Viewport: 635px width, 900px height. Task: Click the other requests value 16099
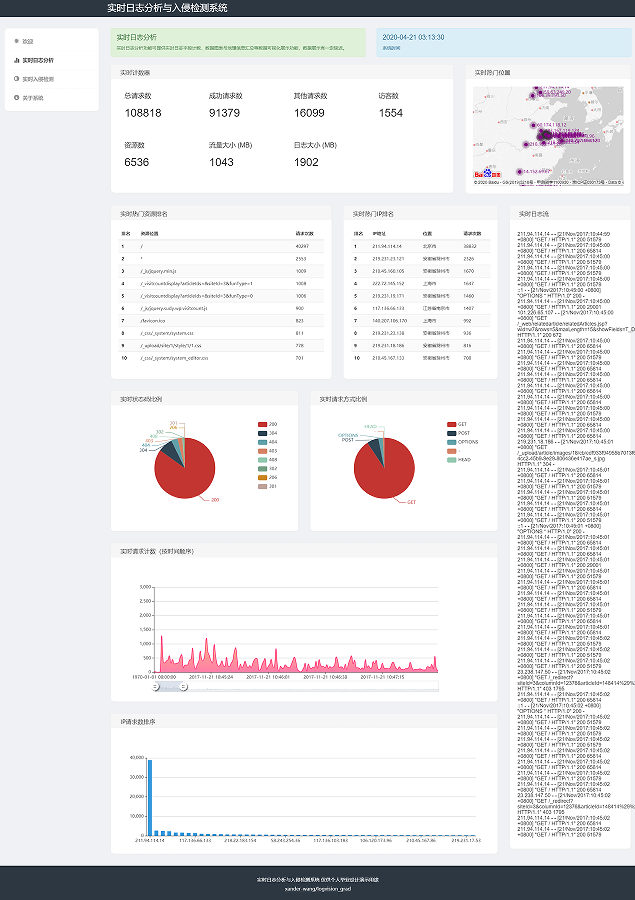pyautogui.click(x=309, y=113)
